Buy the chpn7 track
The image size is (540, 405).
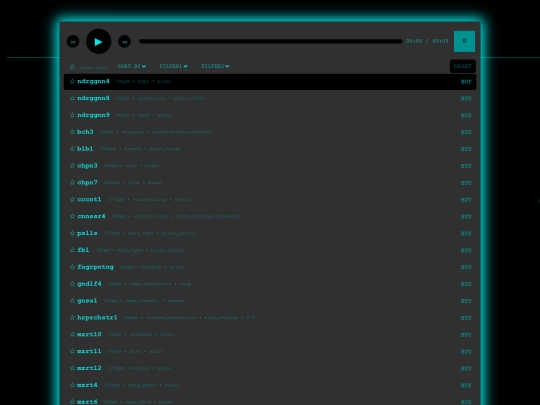point(466,183)
